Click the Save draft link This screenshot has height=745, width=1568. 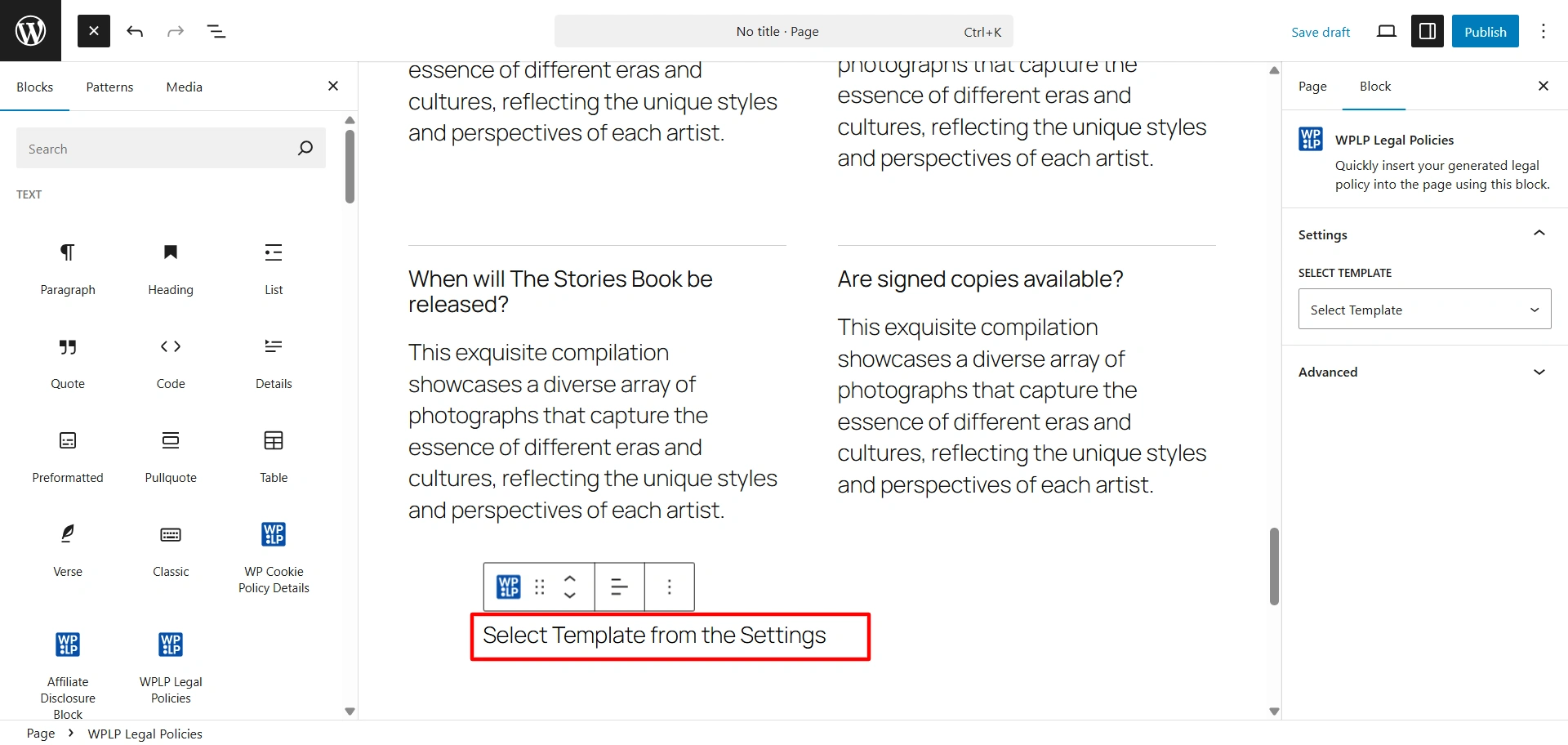click(x=1321, y=33)
